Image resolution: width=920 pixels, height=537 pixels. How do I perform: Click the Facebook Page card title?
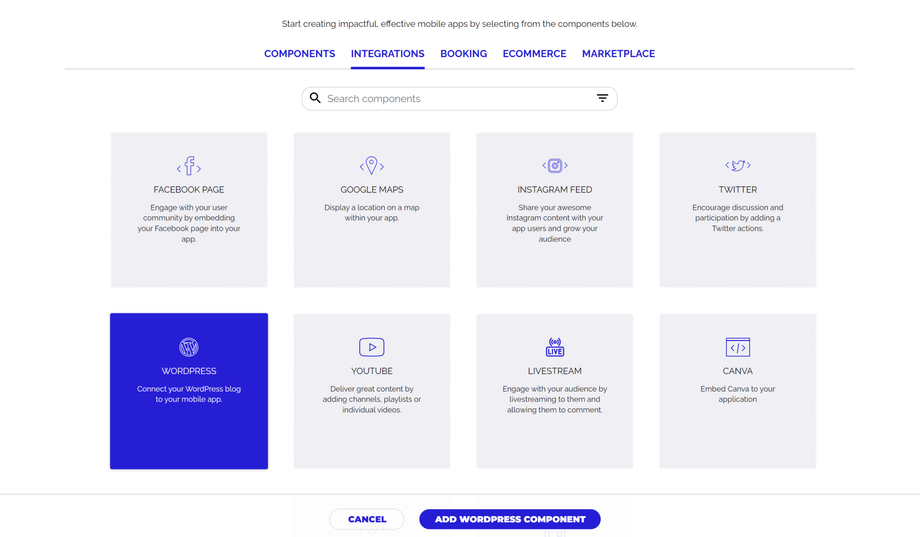point(189,190)
